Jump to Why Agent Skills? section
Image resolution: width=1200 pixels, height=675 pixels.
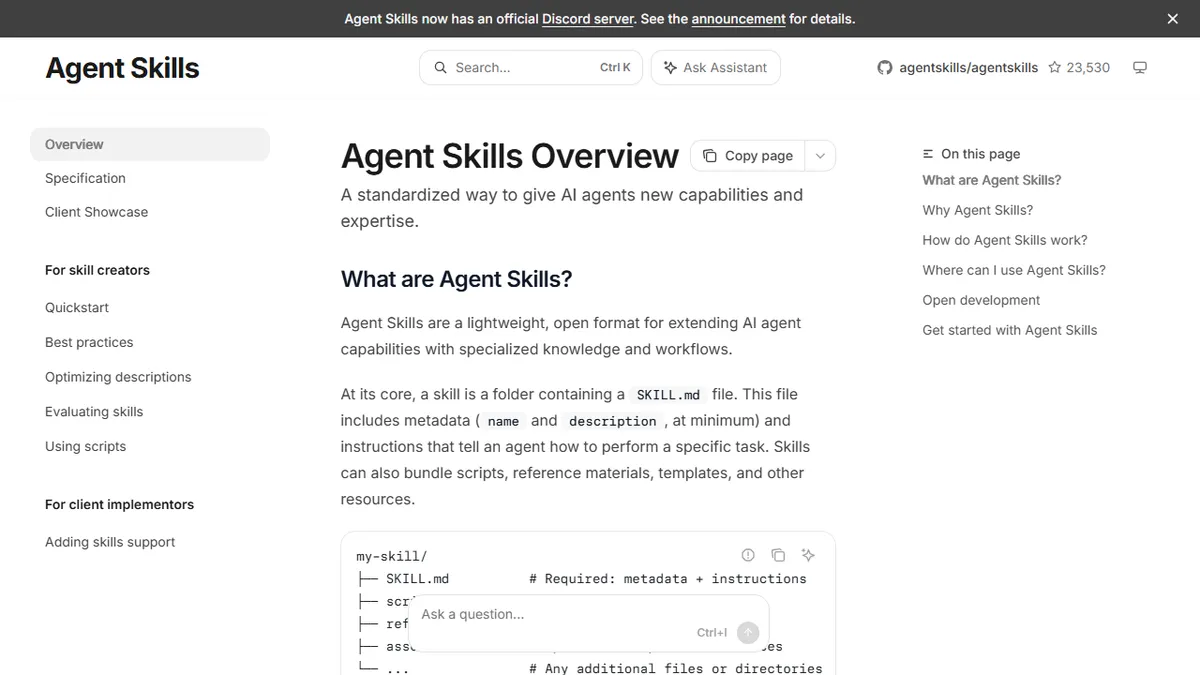[x=978, y=210]
